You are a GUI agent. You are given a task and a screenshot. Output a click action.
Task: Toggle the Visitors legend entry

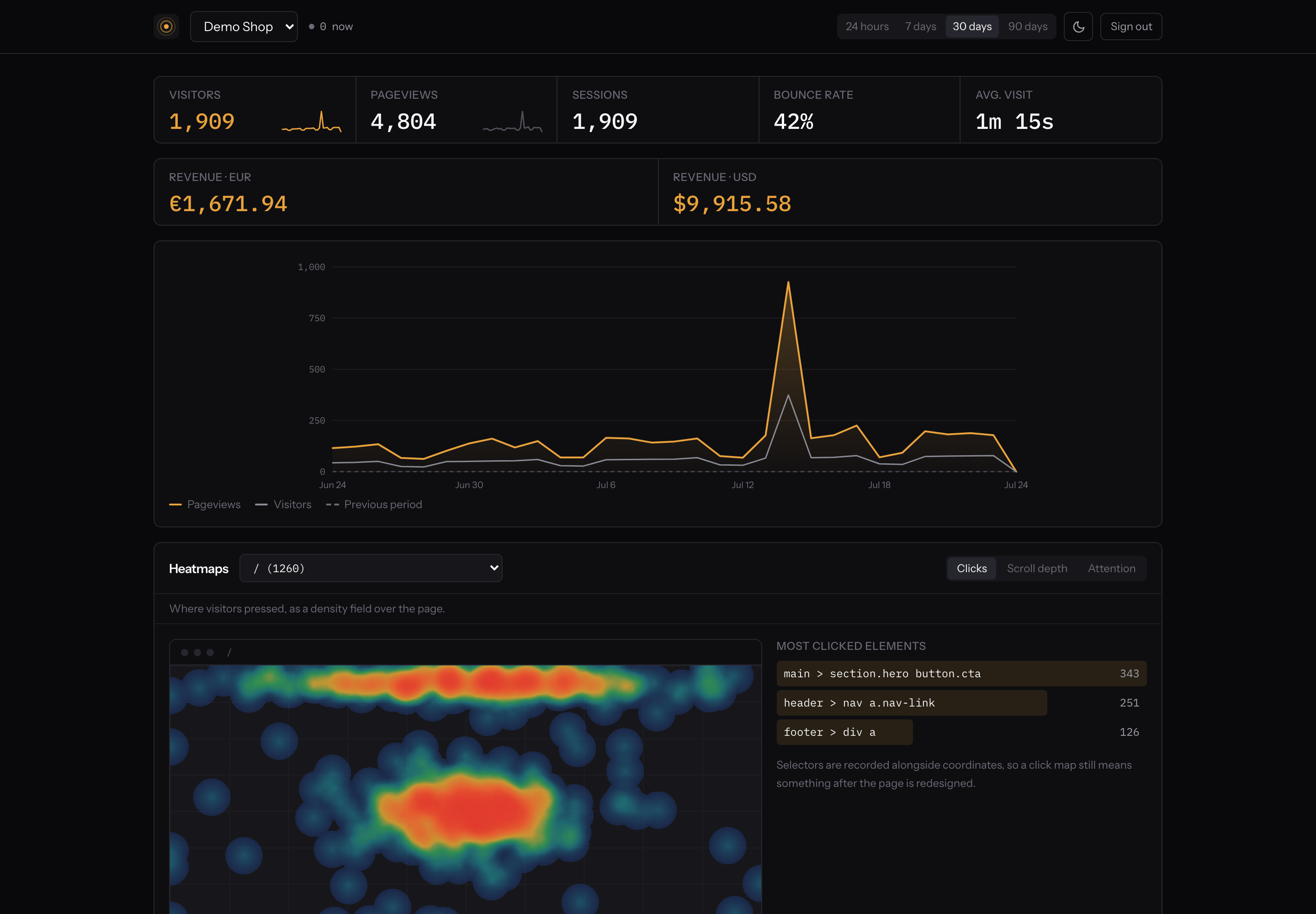click(x=283, y=505)
